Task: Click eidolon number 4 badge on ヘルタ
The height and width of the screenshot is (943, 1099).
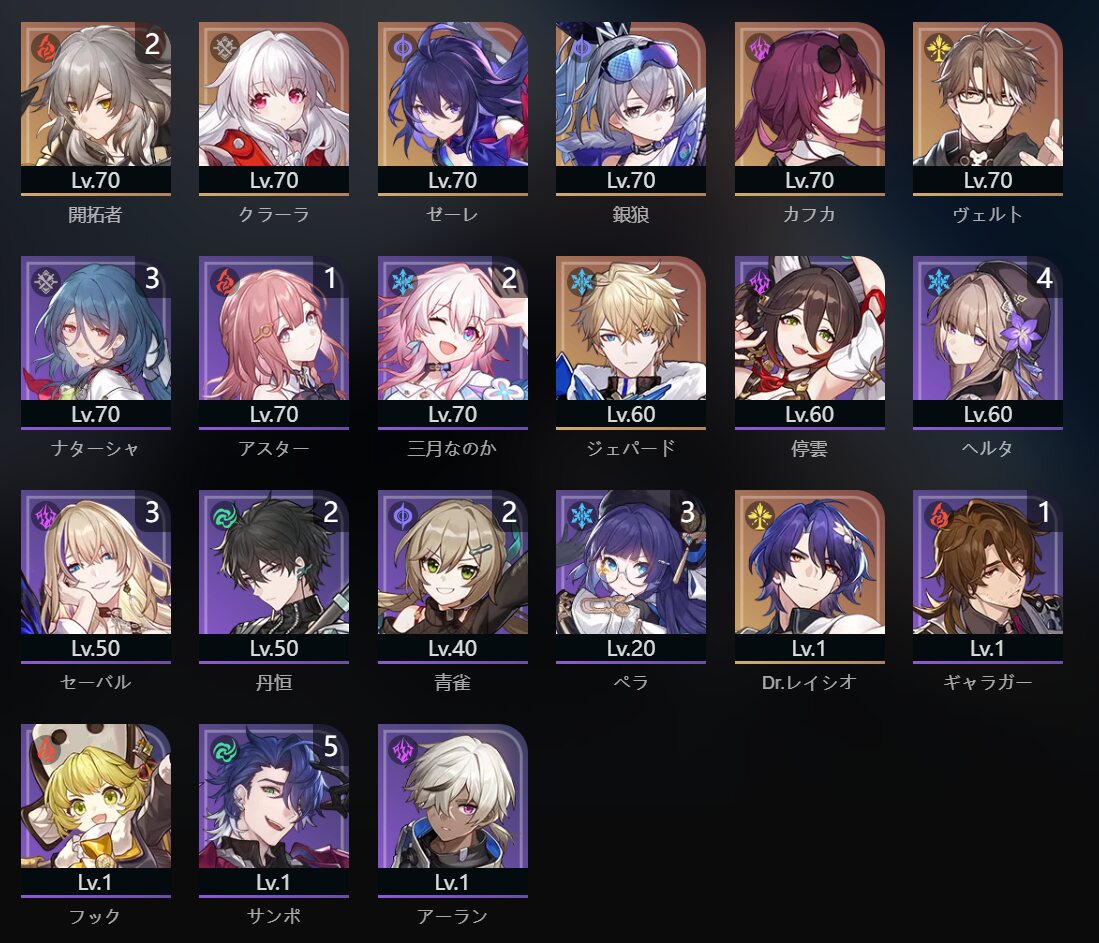Action: (x=1044, y=278)
